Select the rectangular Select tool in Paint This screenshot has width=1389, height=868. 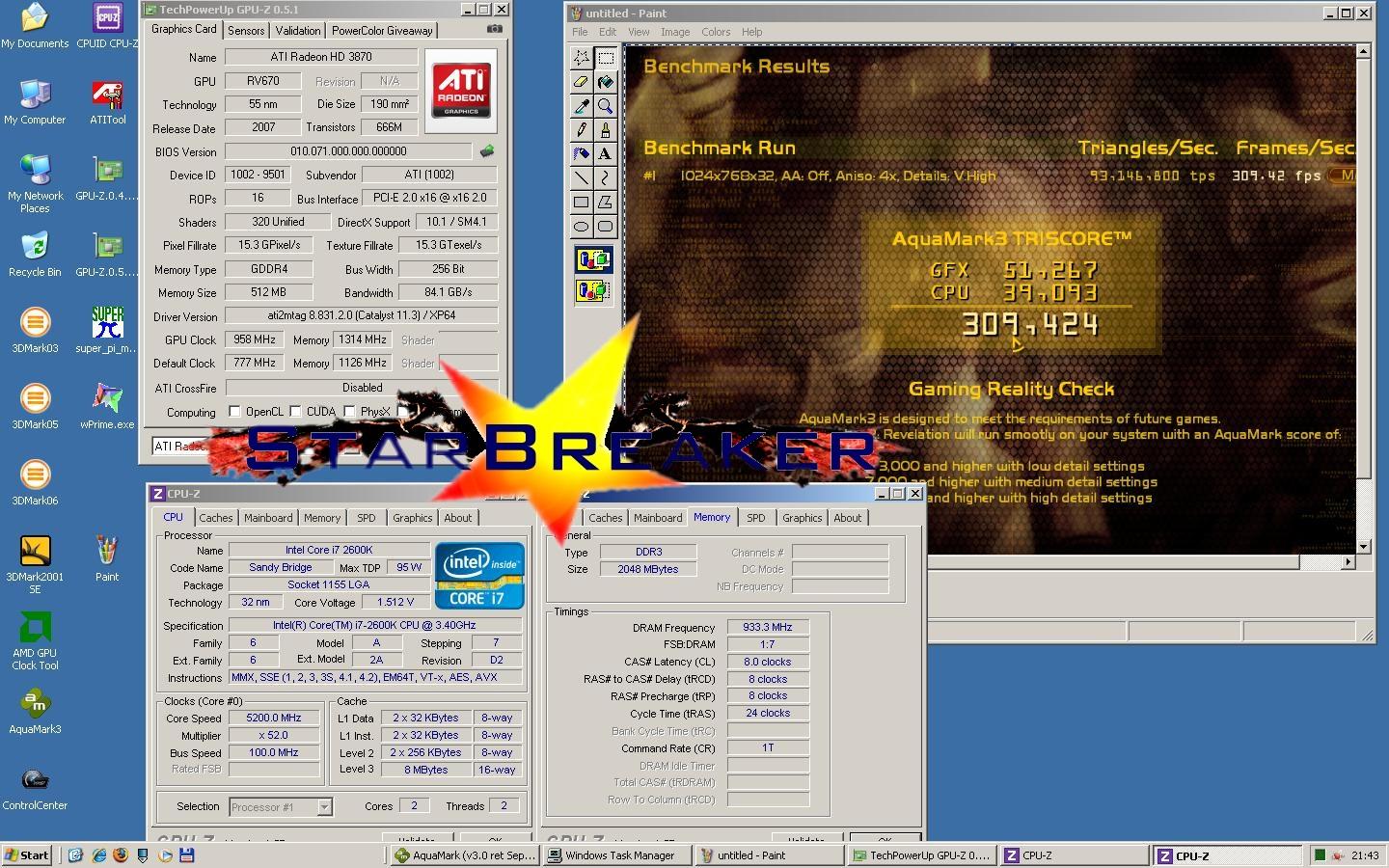605,58
